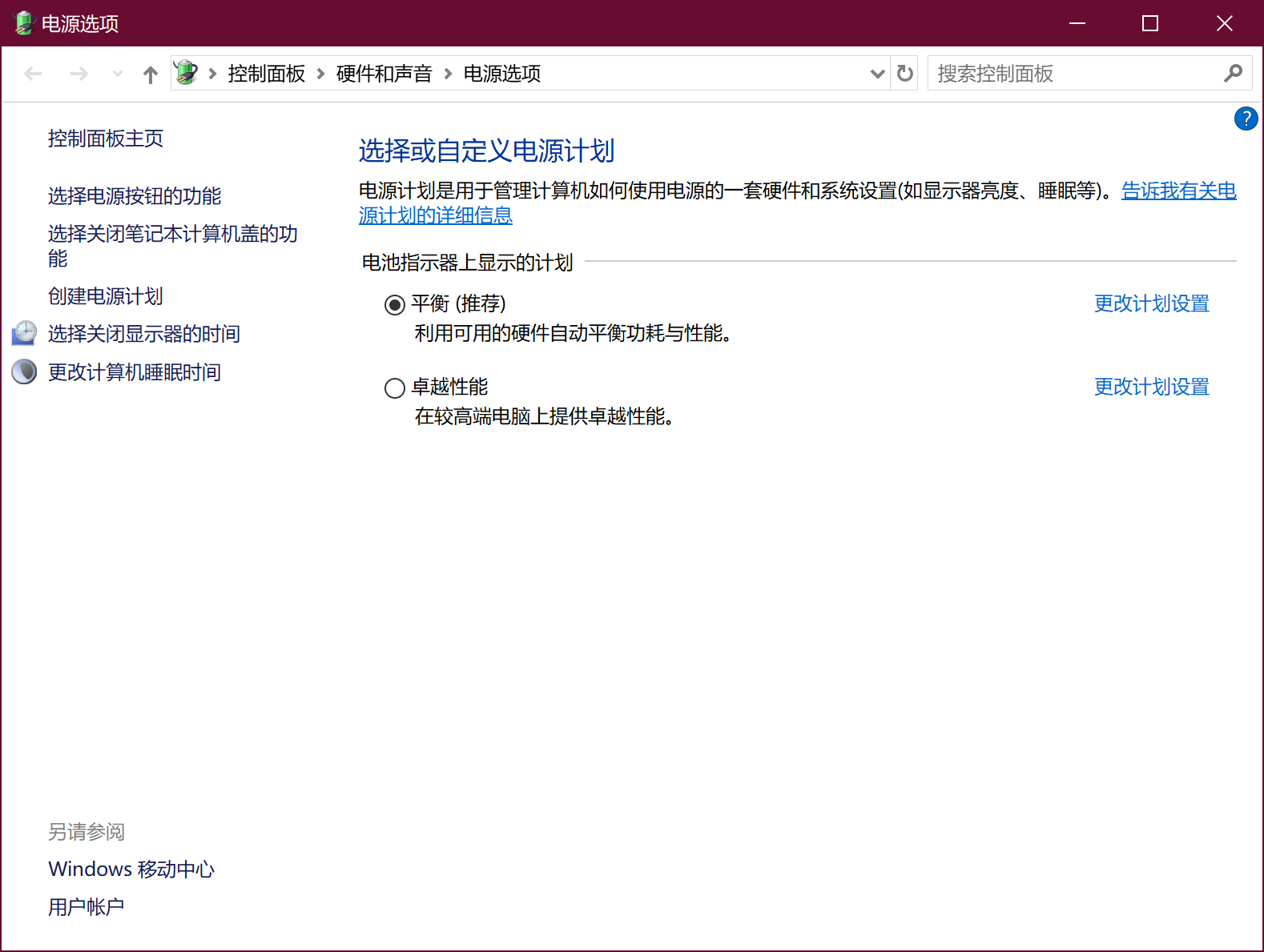Maximize the 电源选项 window

[1150, 23]
